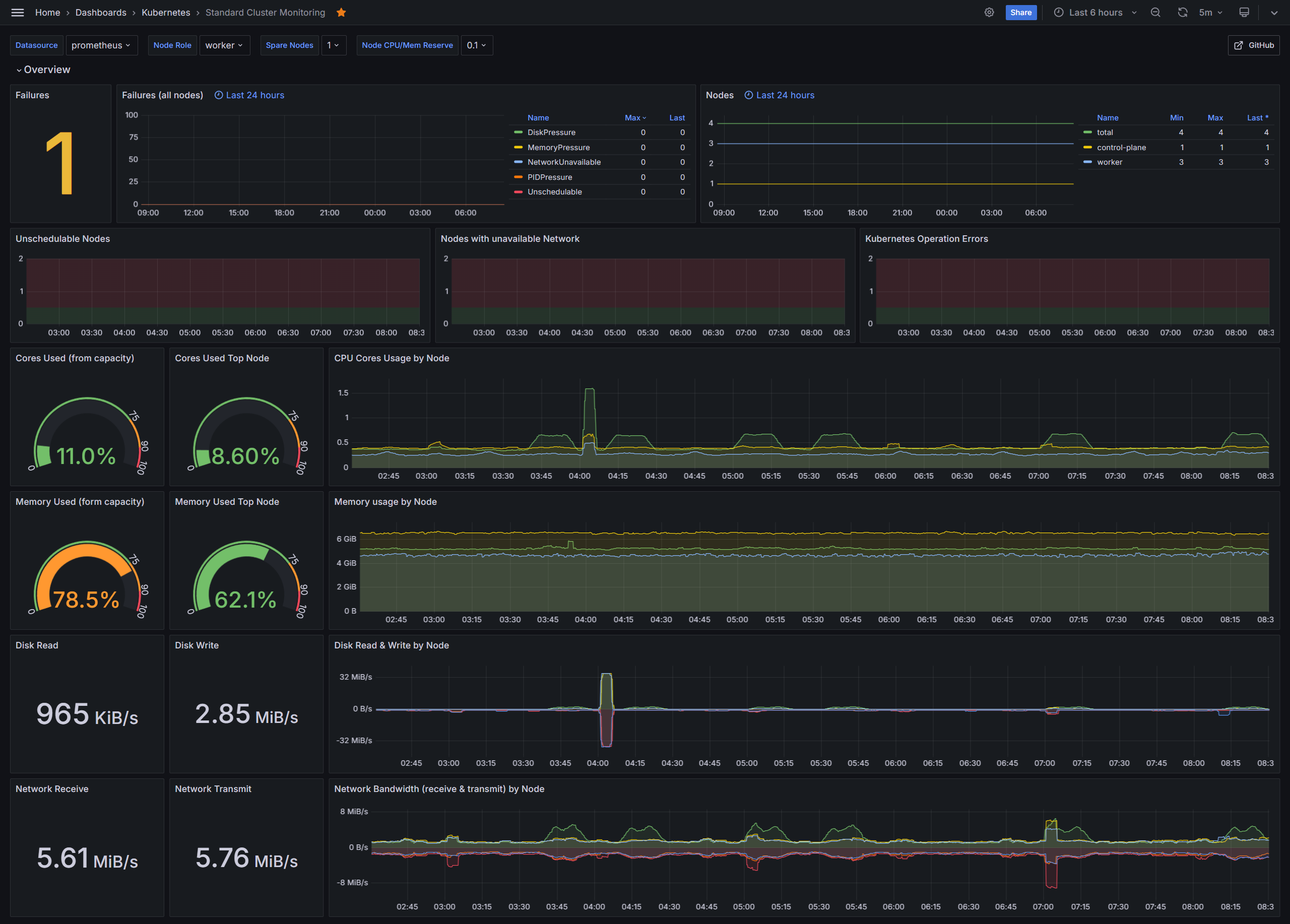
Task: Zoom out the time range
Action: 1155,13
